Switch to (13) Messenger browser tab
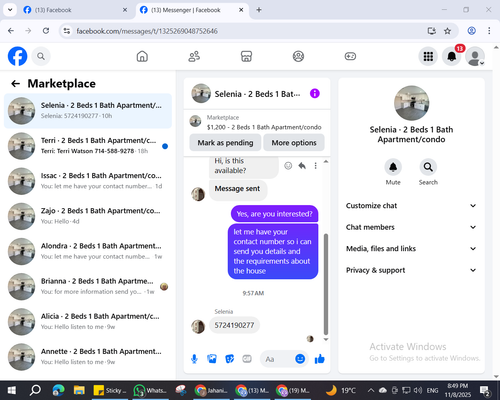The image size is (500, 400). coord(192,10)
